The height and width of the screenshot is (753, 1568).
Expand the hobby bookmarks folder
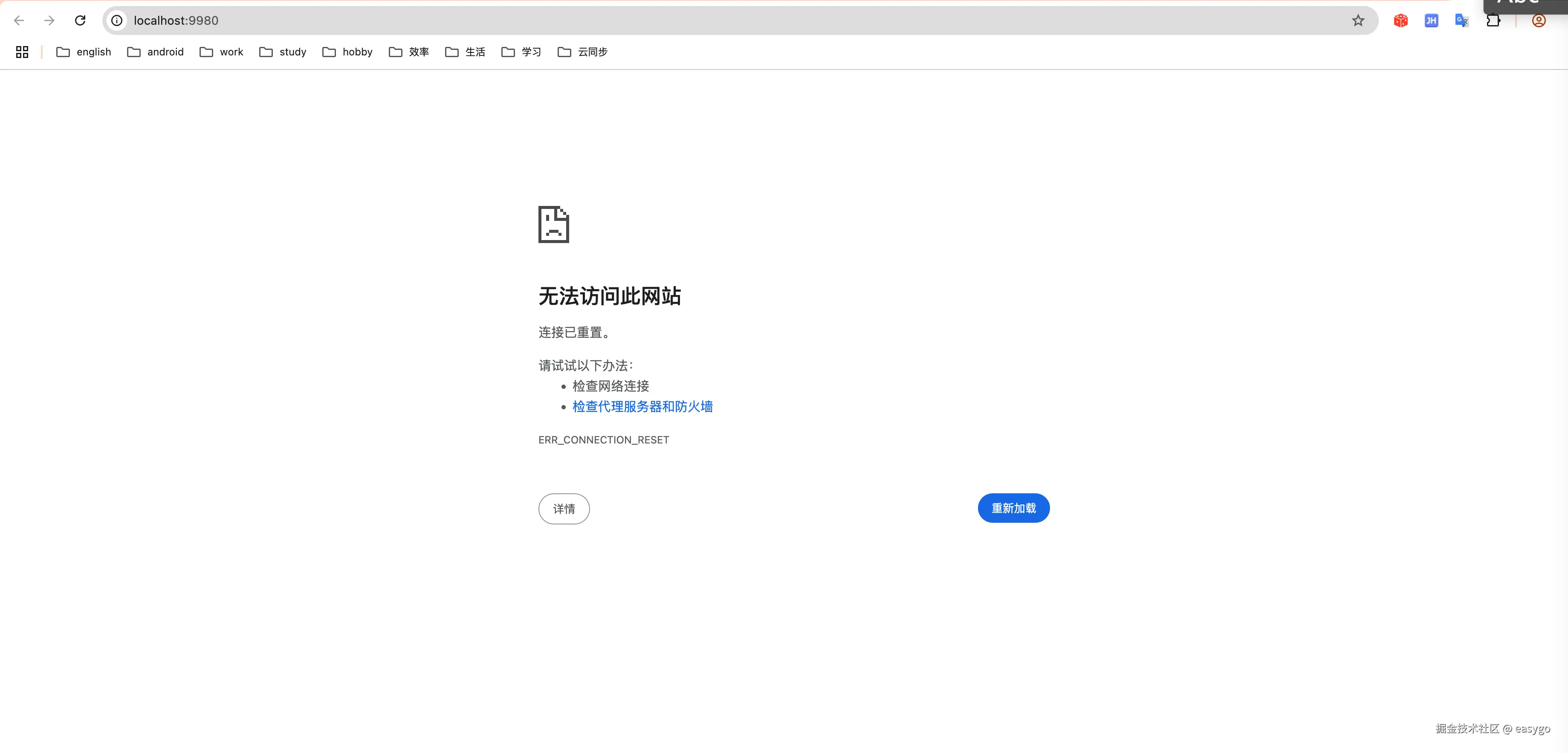(x=347, y=52)
